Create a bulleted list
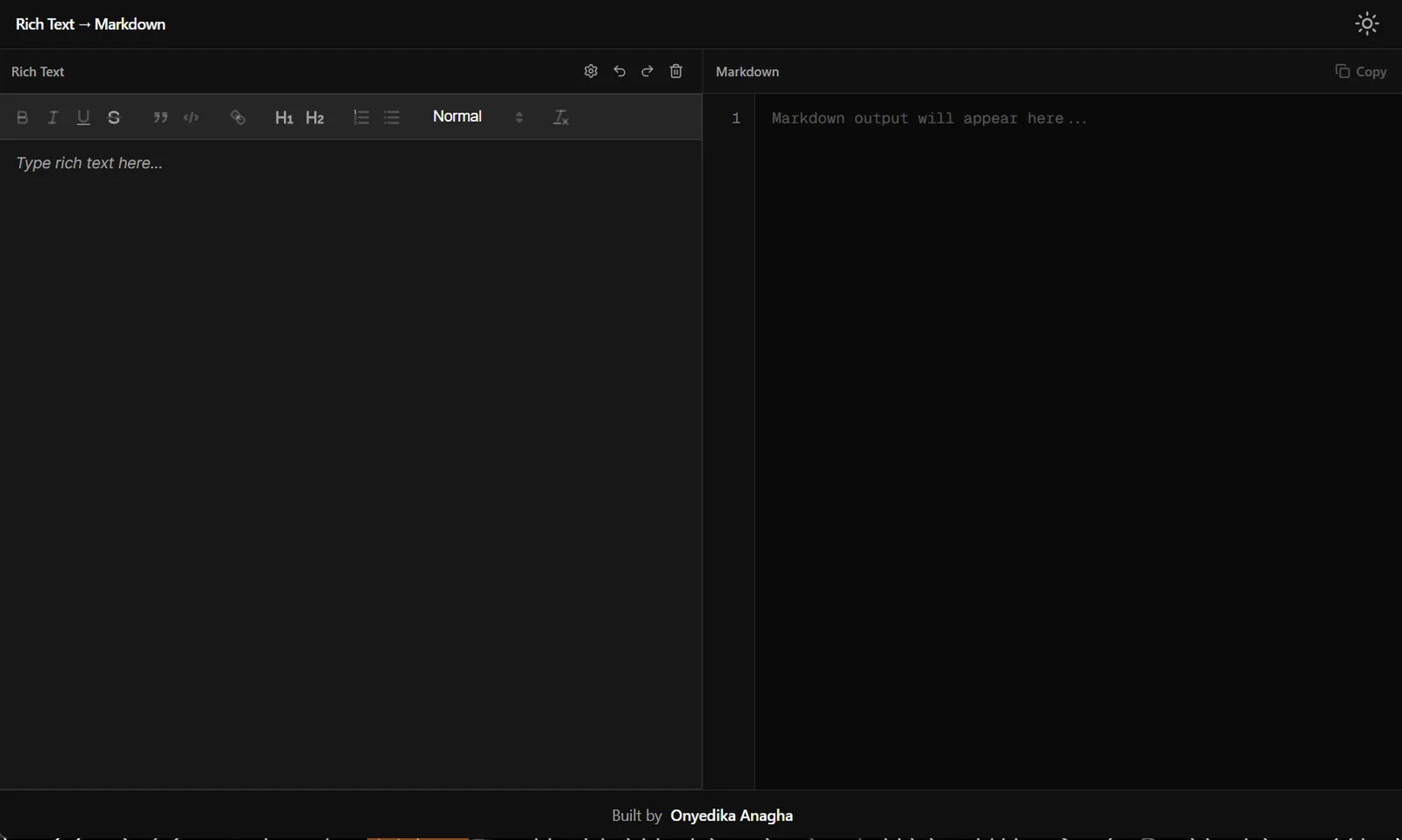The width and height of the screenshot is (1402, 840). 392,117
